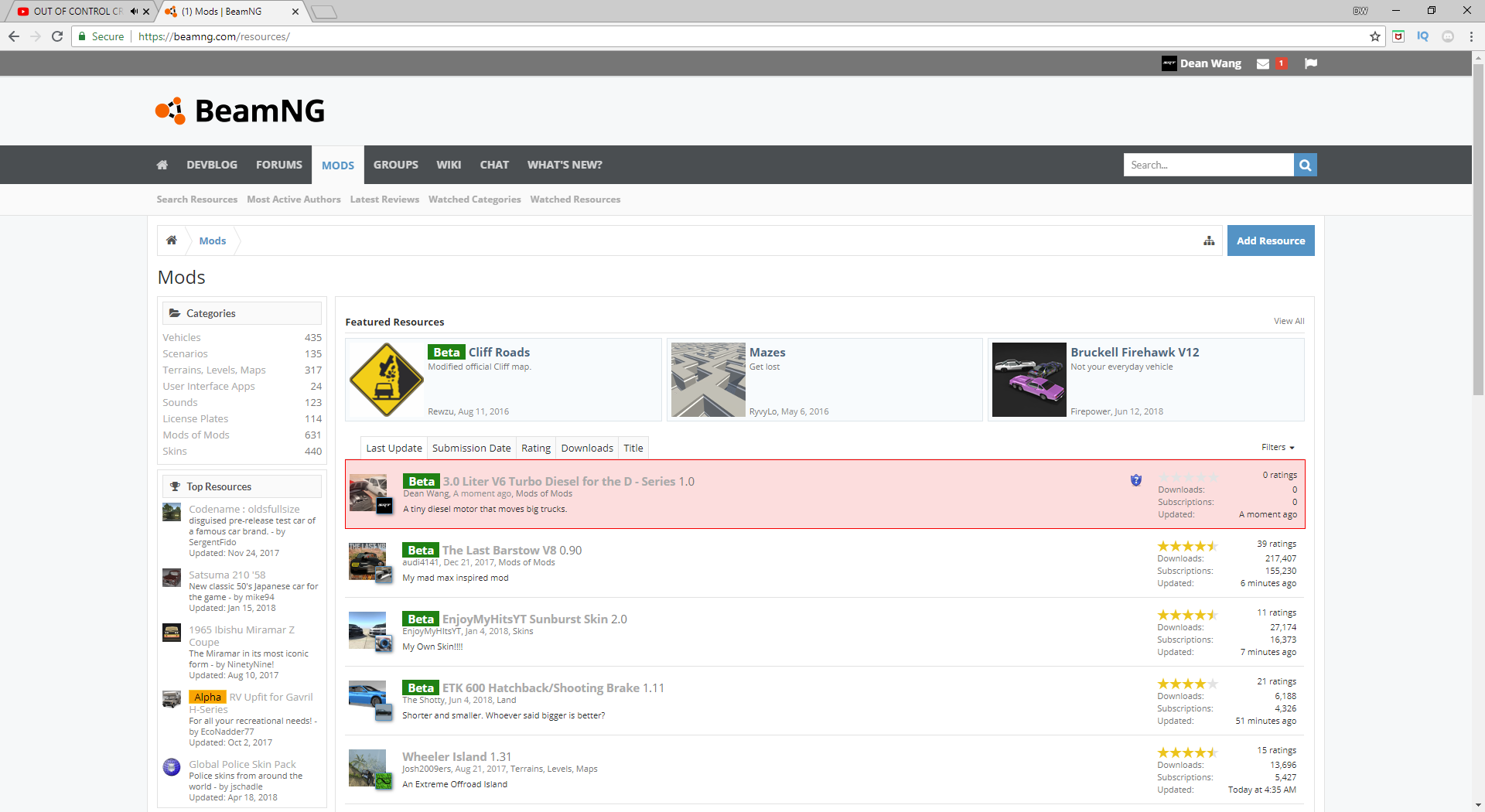Click the red shield extension icon
This screenshot has height=812, width=1485.
pyautogui.click(x=1398, y=36)
